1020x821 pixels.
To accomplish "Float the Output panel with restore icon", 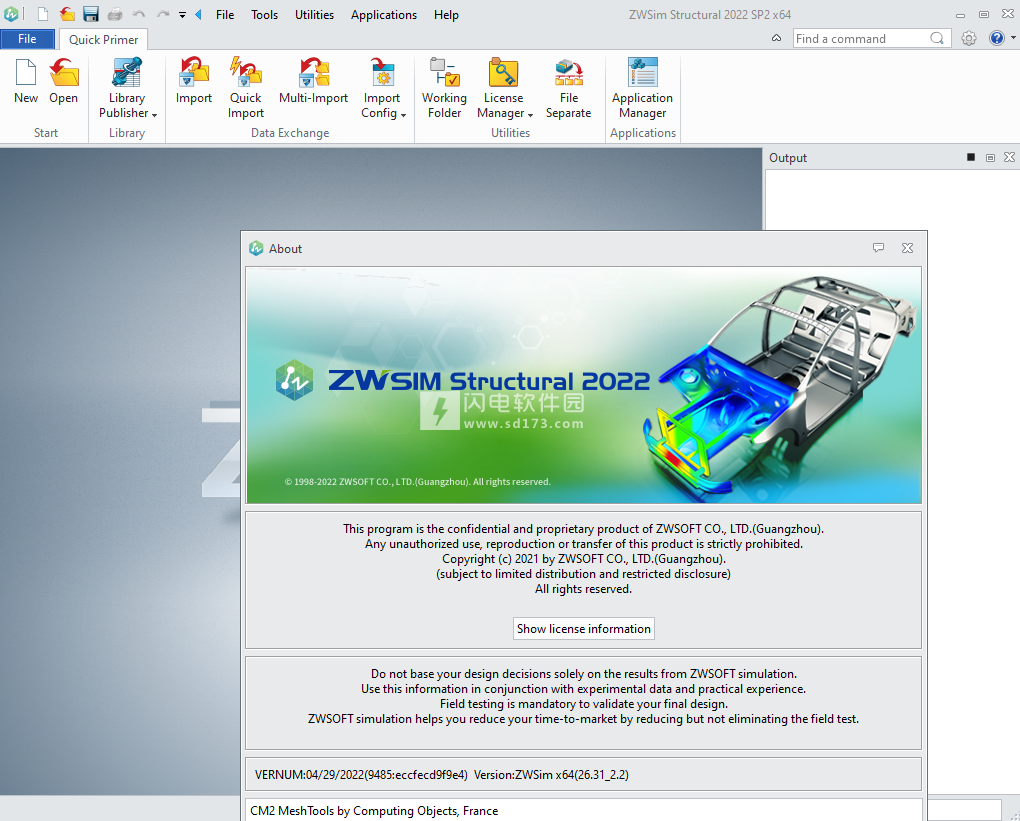I will pos(990,157).
